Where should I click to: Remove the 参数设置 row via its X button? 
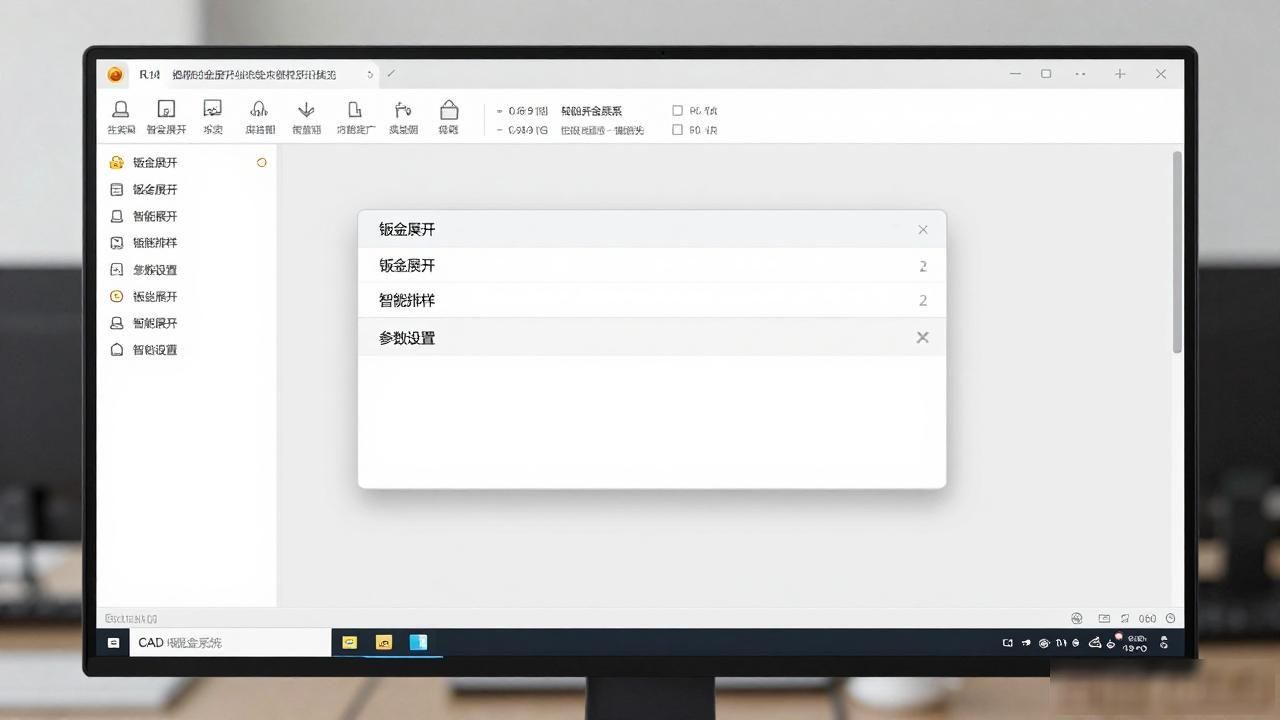(922, 338)
